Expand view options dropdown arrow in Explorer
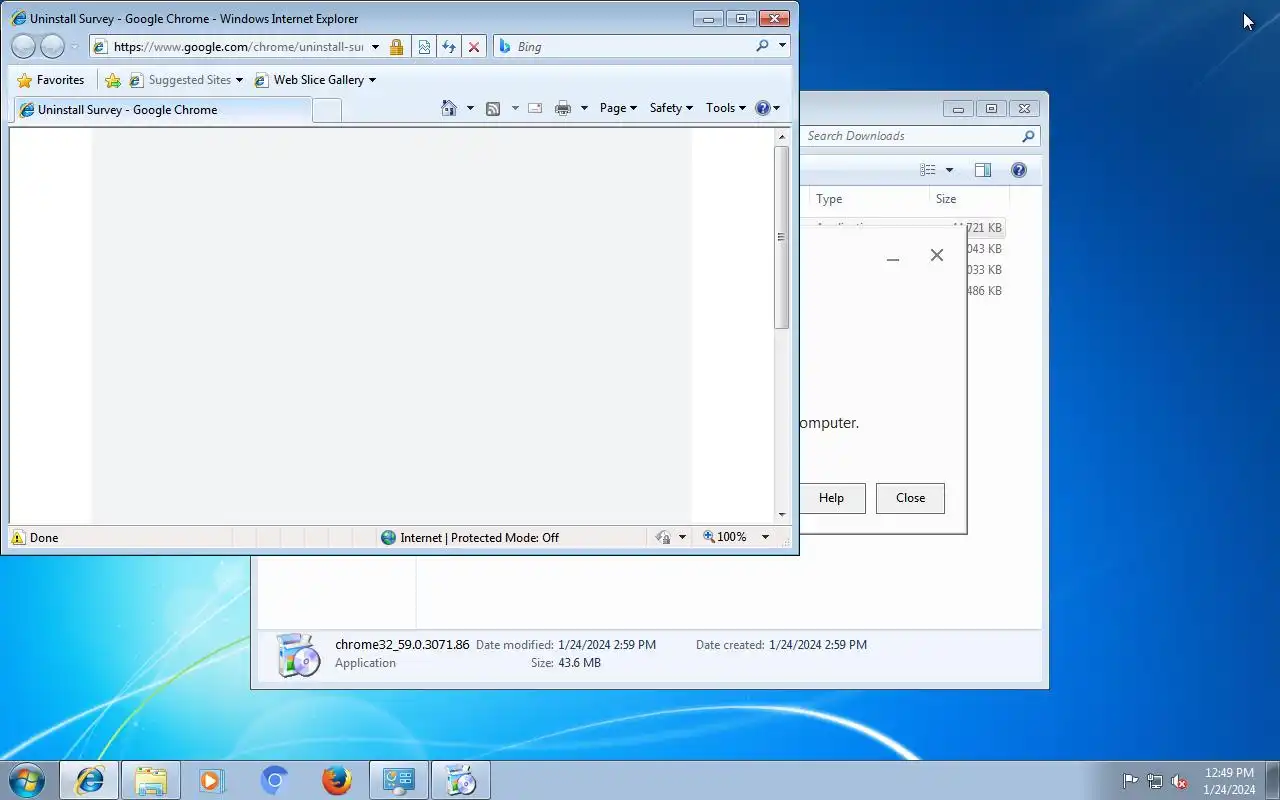Viewport: 1280px width, 800px height. 949,170
